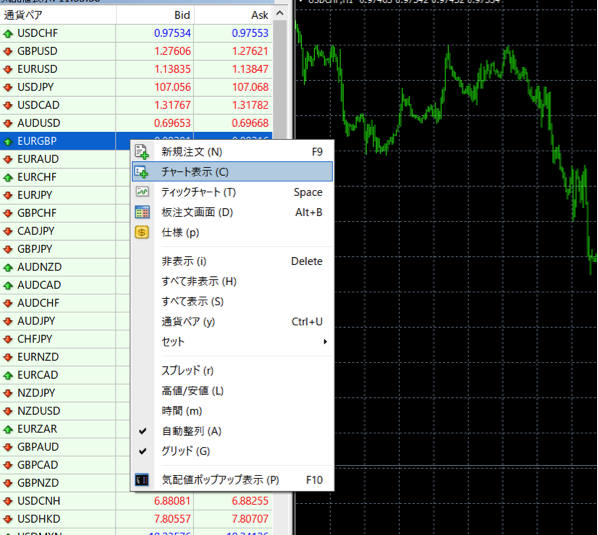Screen dimensions: 598x535
Task: Select 新規注文 (N) from context menu
Action: tap(232, 152)
